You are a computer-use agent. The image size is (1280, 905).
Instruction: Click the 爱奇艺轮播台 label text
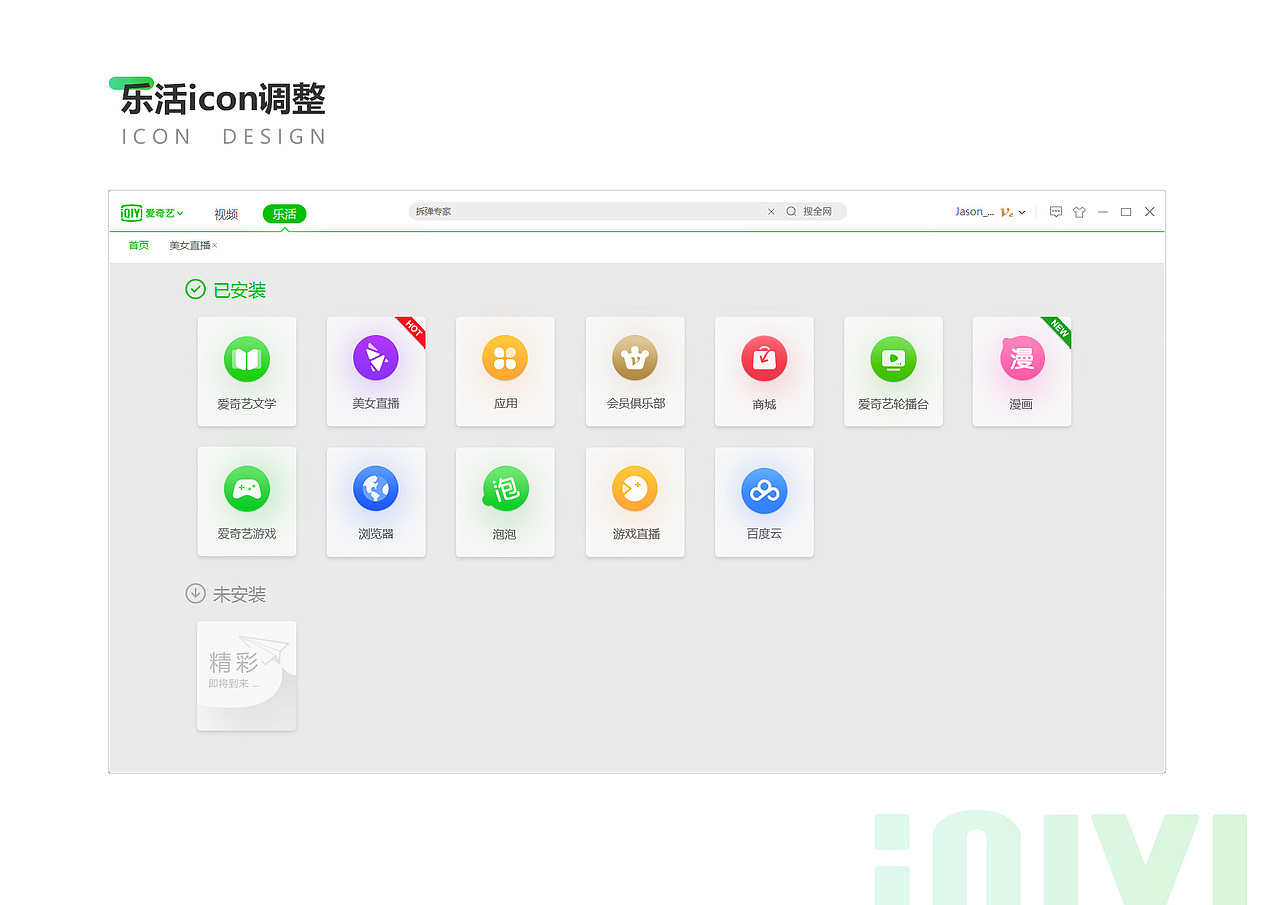pos(893,404)
